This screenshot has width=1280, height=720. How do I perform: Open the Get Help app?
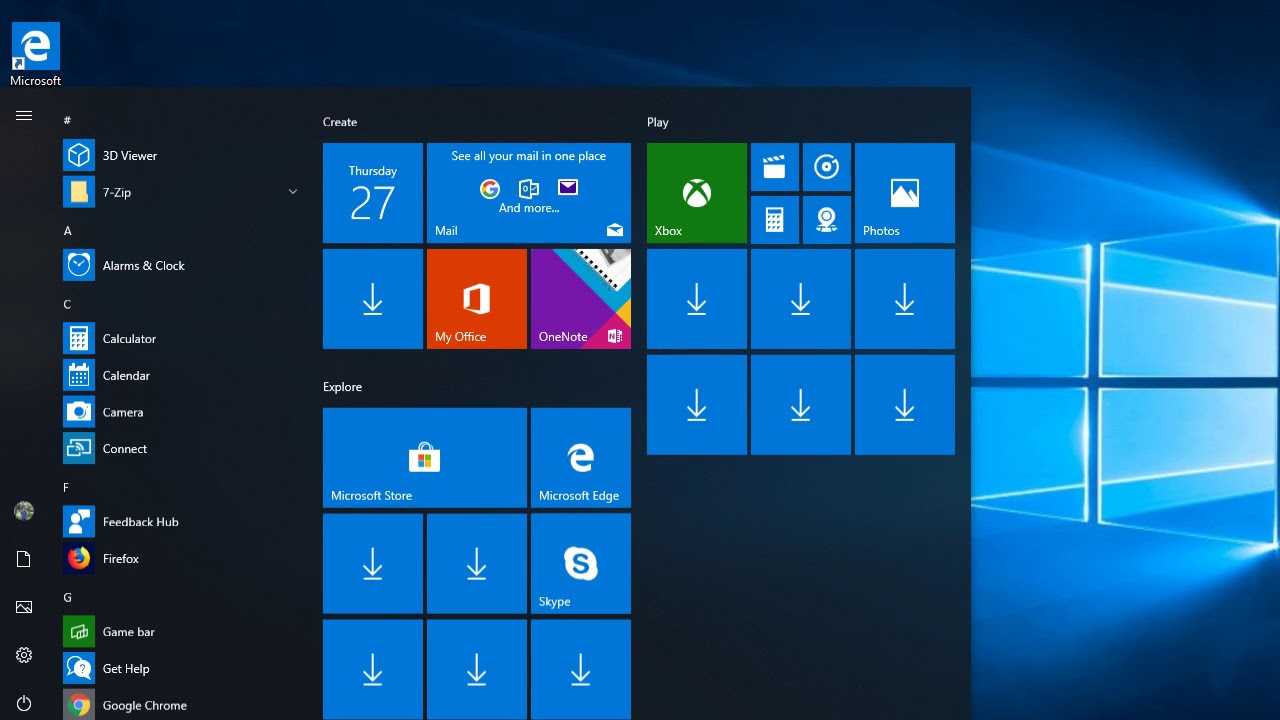click(x=185, y=669)
